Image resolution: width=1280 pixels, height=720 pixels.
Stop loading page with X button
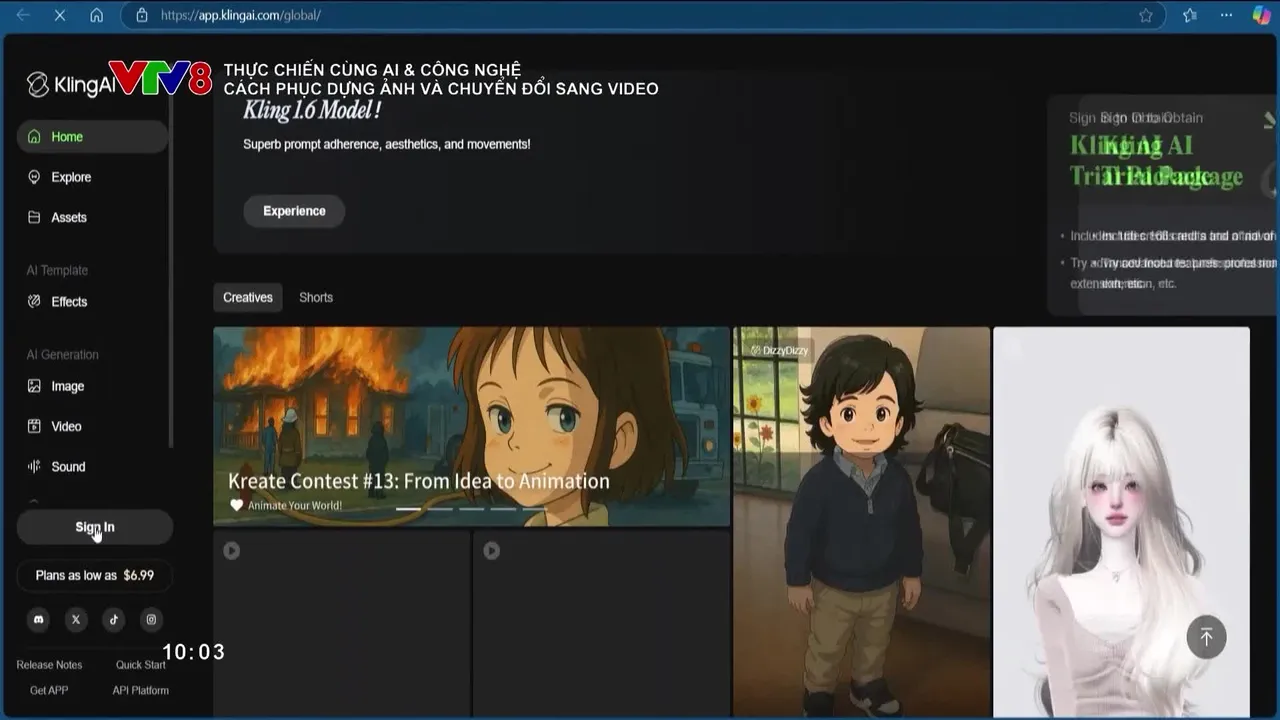point(59,15)
